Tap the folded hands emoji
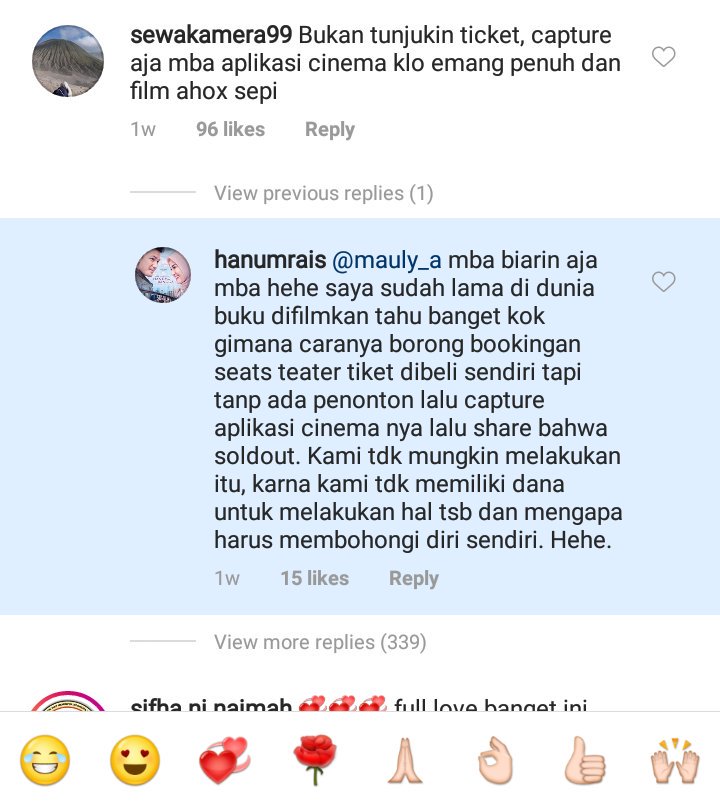 [x=405, y=760]
